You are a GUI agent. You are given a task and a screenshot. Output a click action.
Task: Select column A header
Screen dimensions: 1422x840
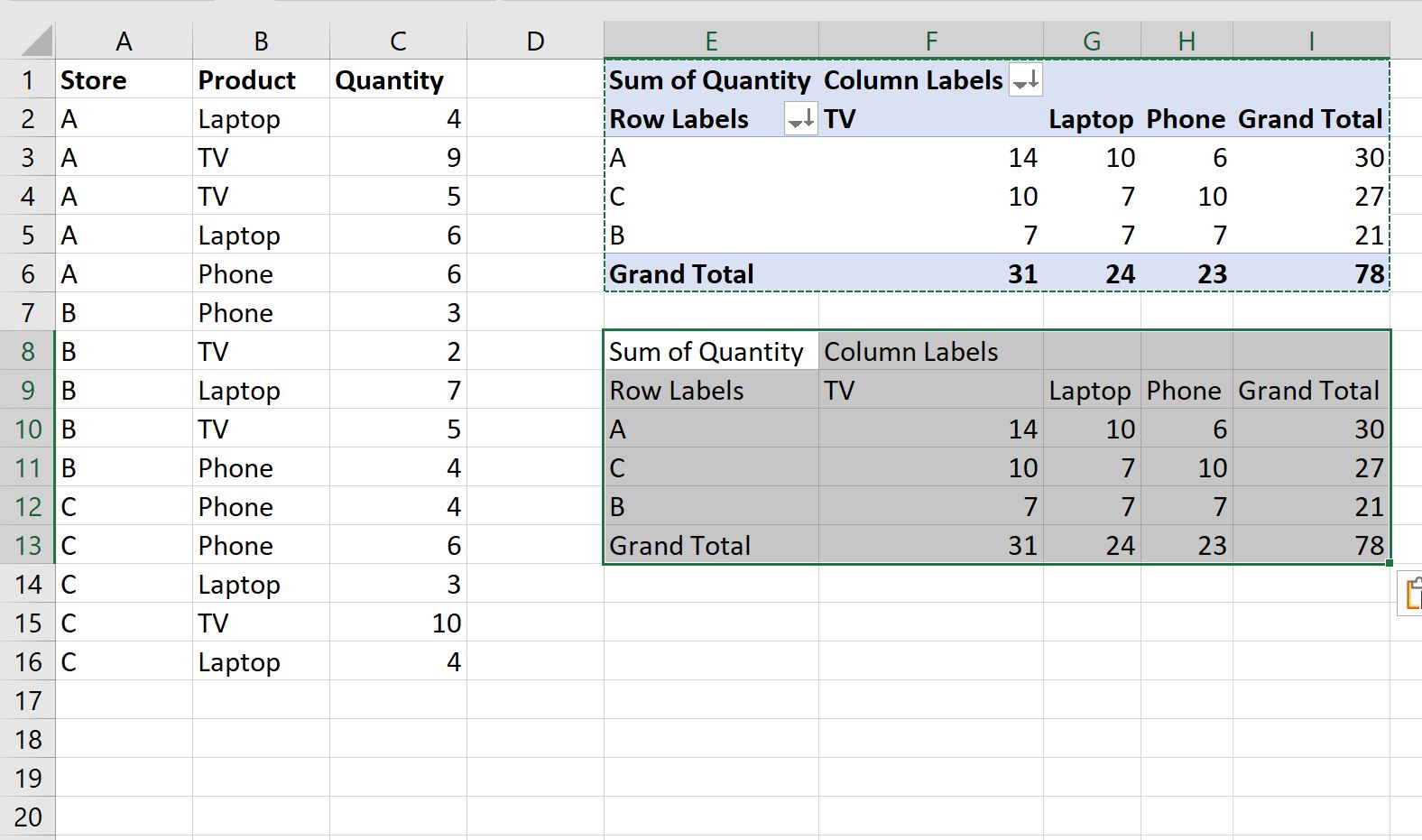(125, 42)
